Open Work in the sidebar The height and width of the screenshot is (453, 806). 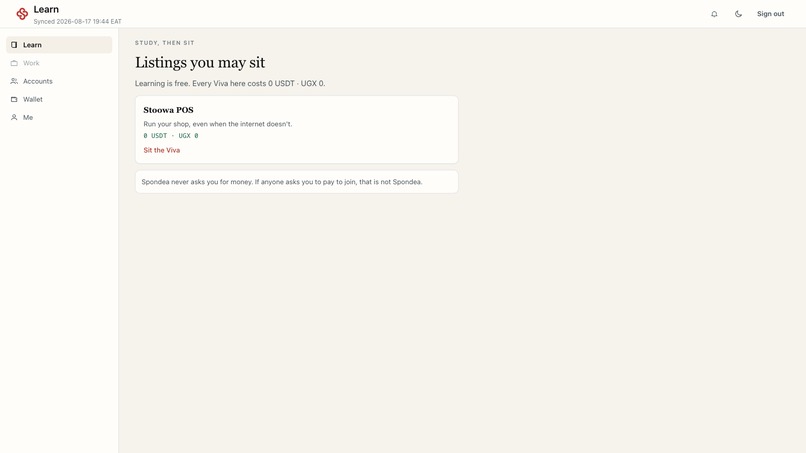pos(59,63)
